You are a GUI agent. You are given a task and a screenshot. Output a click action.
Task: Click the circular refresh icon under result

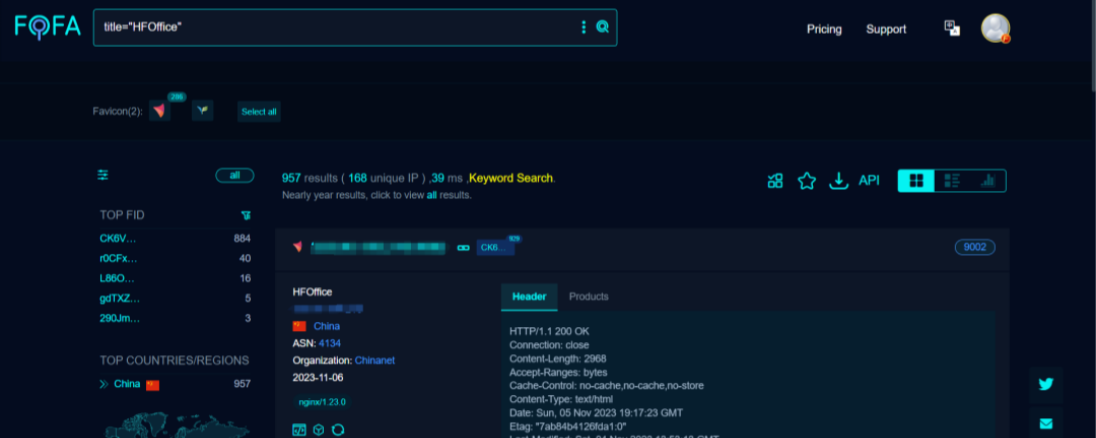point(338,430)
